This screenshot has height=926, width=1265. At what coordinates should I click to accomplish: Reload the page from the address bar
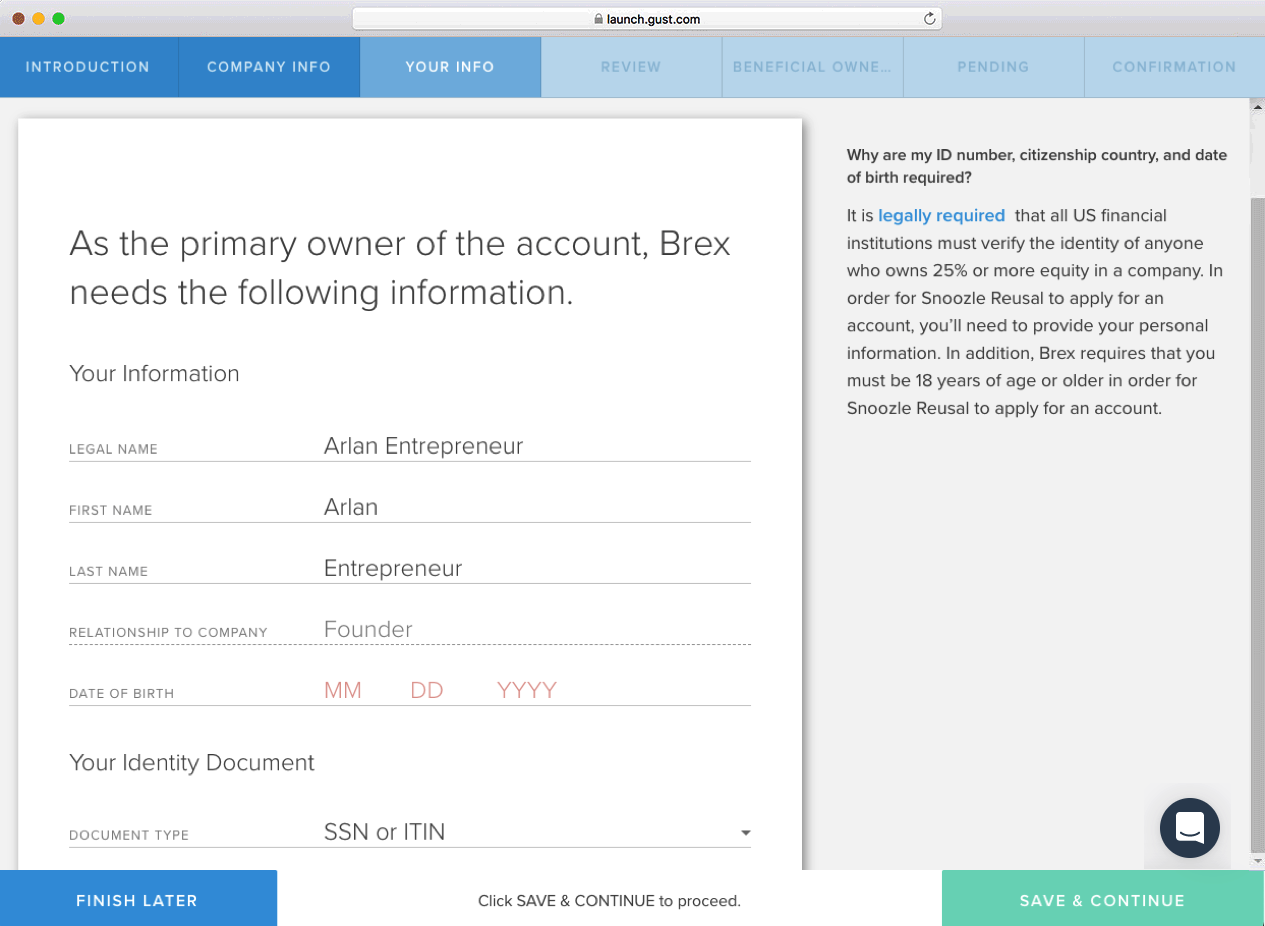tap(929, 18)
